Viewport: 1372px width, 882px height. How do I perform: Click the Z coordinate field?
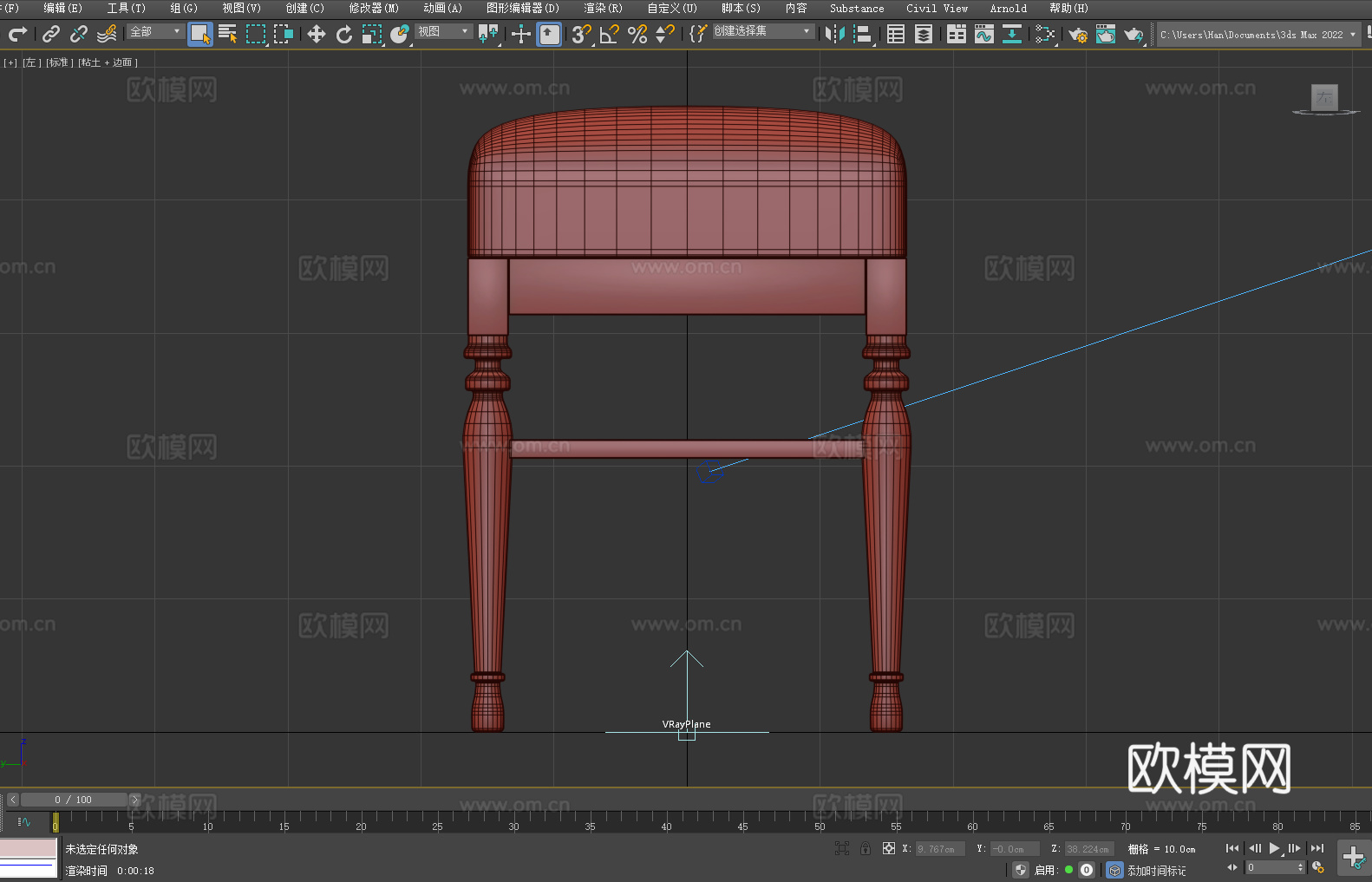coord(1089,849)
